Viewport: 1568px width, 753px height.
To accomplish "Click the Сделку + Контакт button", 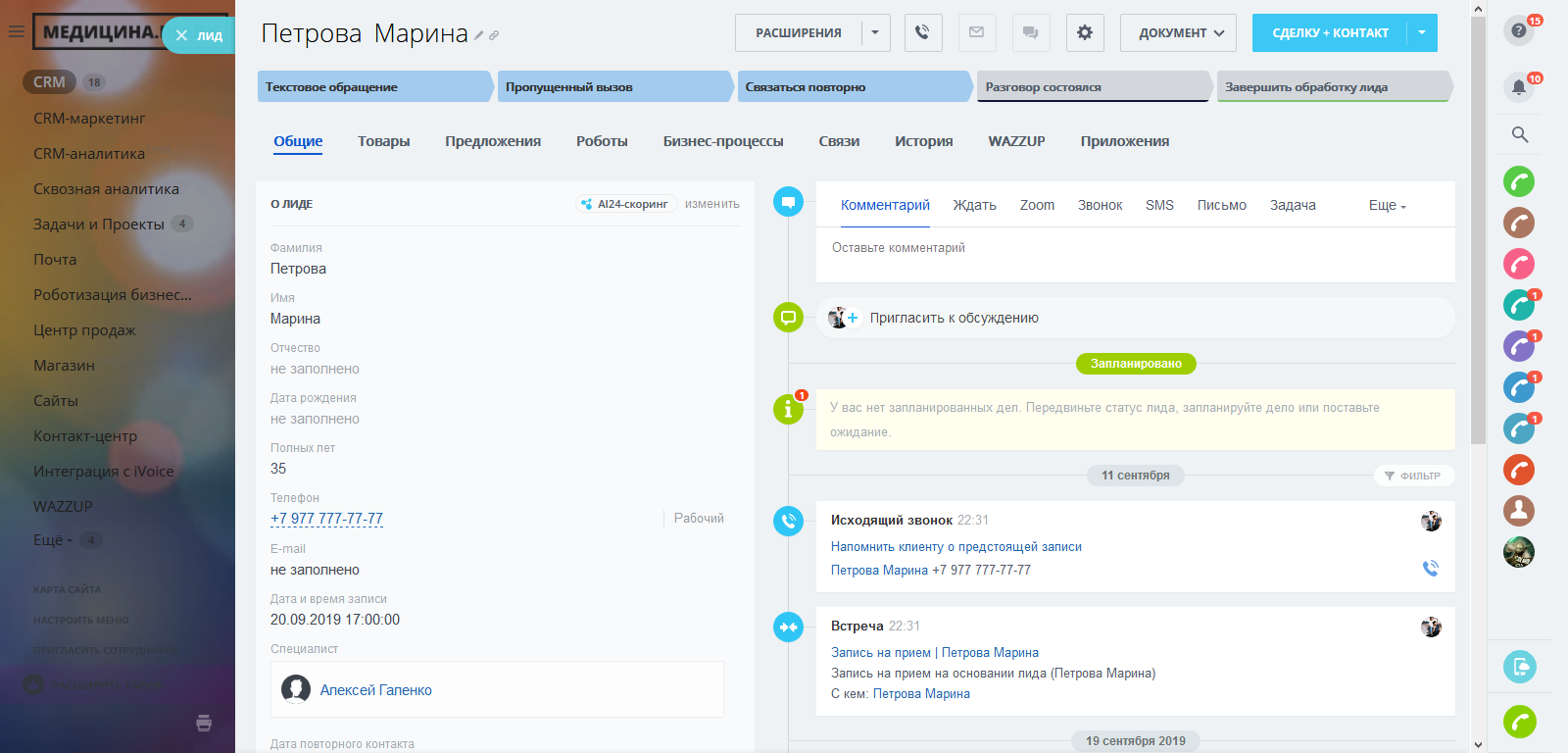I will click(x=1330, y=32).
